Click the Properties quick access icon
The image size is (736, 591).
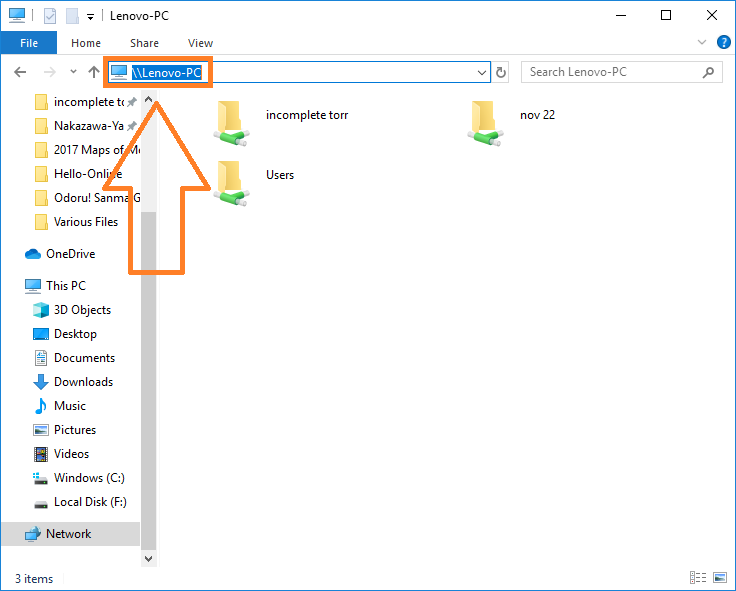[50, 16]
